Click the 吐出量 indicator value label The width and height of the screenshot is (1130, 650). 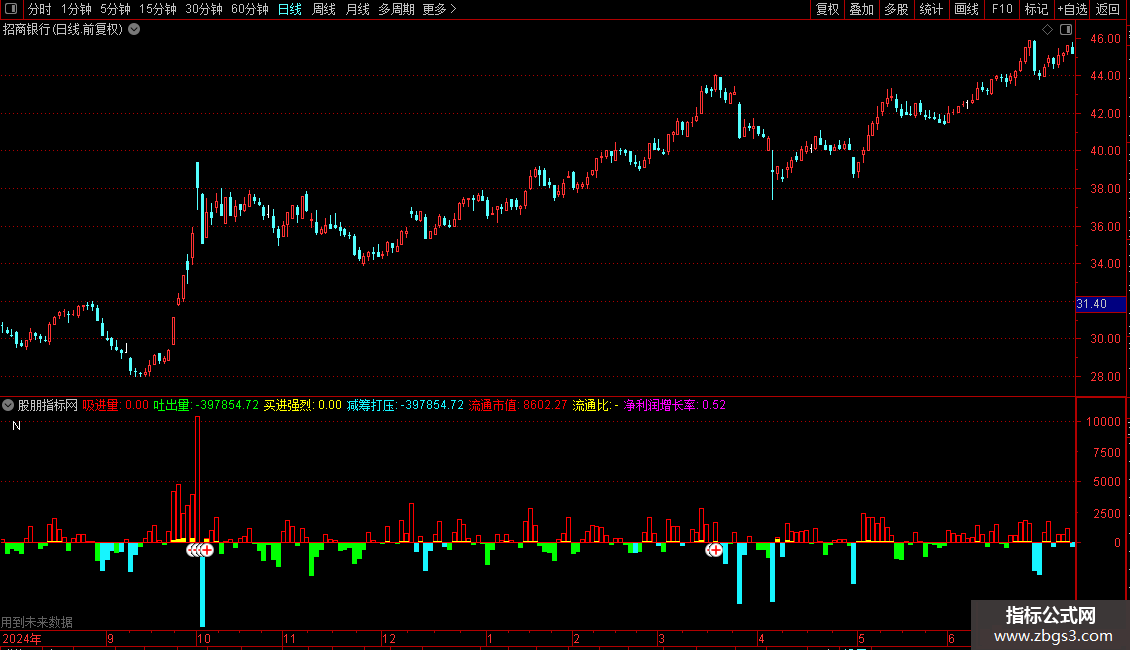[206, 405]
